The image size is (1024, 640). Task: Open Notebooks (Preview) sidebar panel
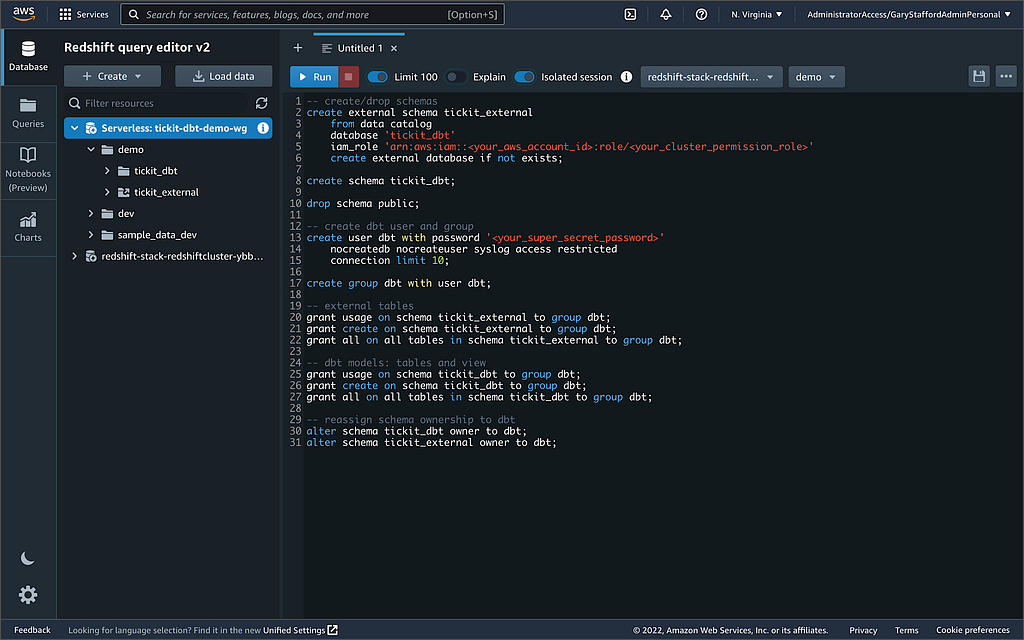pos(28,170)
